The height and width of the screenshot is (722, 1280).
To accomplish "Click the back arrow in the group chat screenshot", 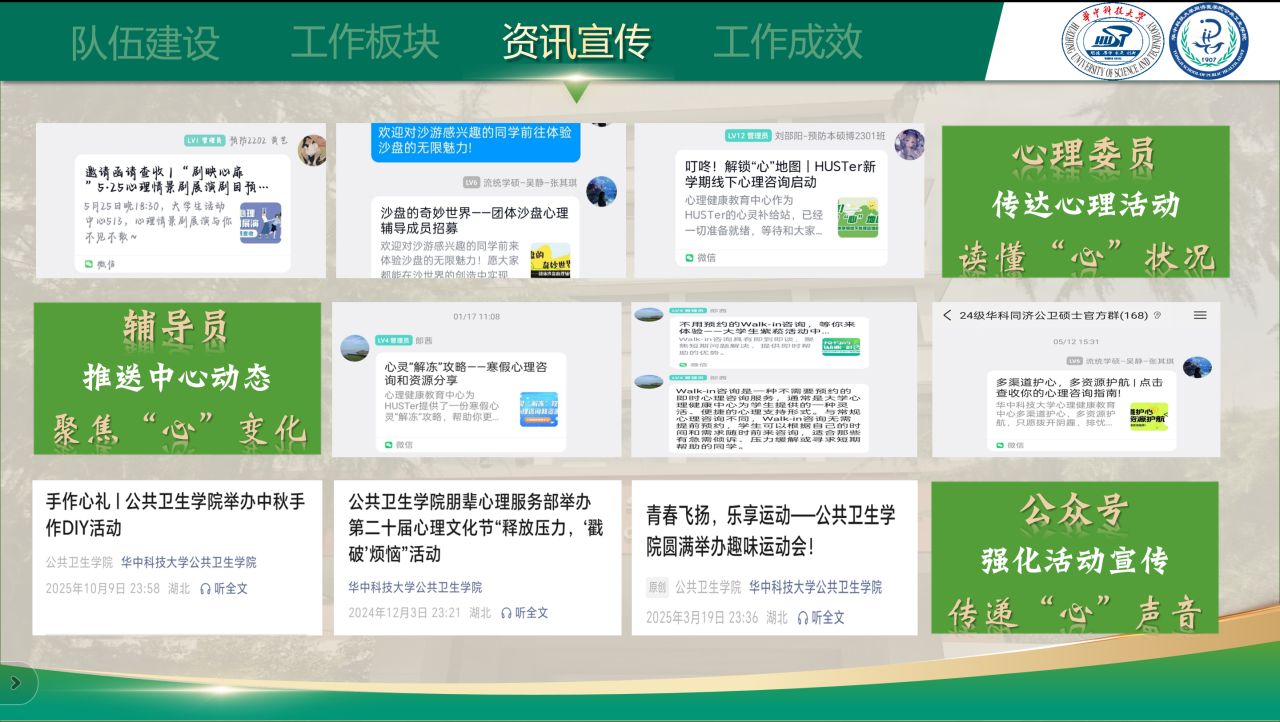I will click(x=947, y=315).
